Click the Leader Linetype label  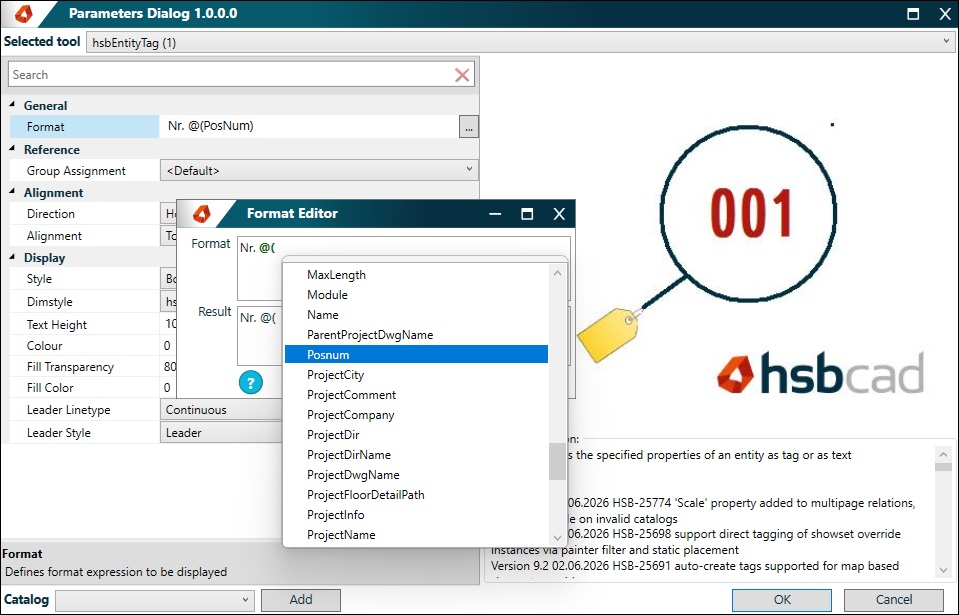68,410
